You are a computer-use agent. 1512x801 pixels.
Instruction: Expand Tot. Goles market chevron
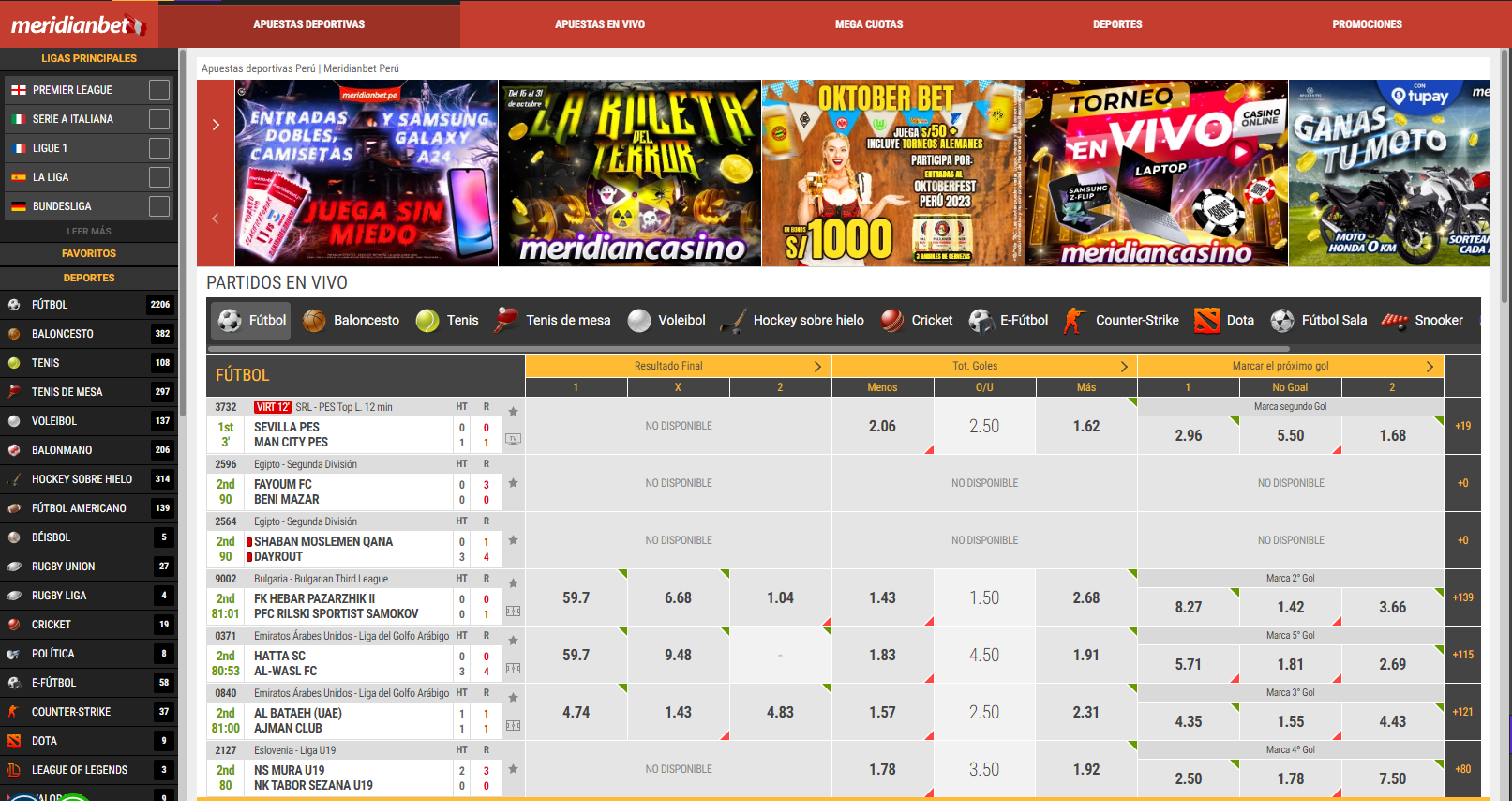coord(1124,366)
